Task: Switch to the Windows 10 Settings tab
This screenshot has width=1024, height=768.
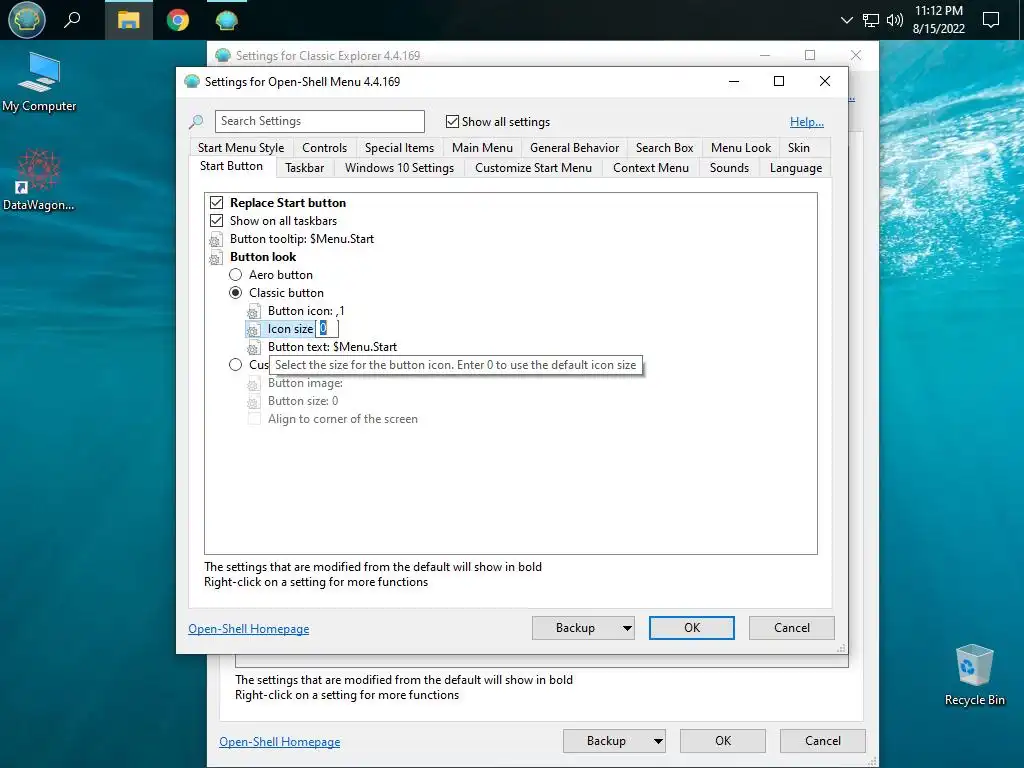Action: (x=400, y=168)
